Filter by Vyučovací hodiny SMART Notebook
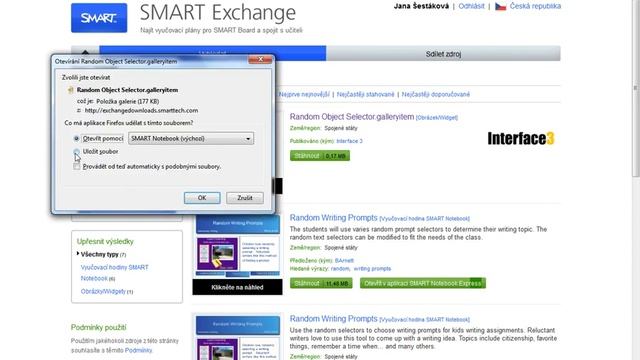Screen dimensions: 640x360 (x=115, y=273)
